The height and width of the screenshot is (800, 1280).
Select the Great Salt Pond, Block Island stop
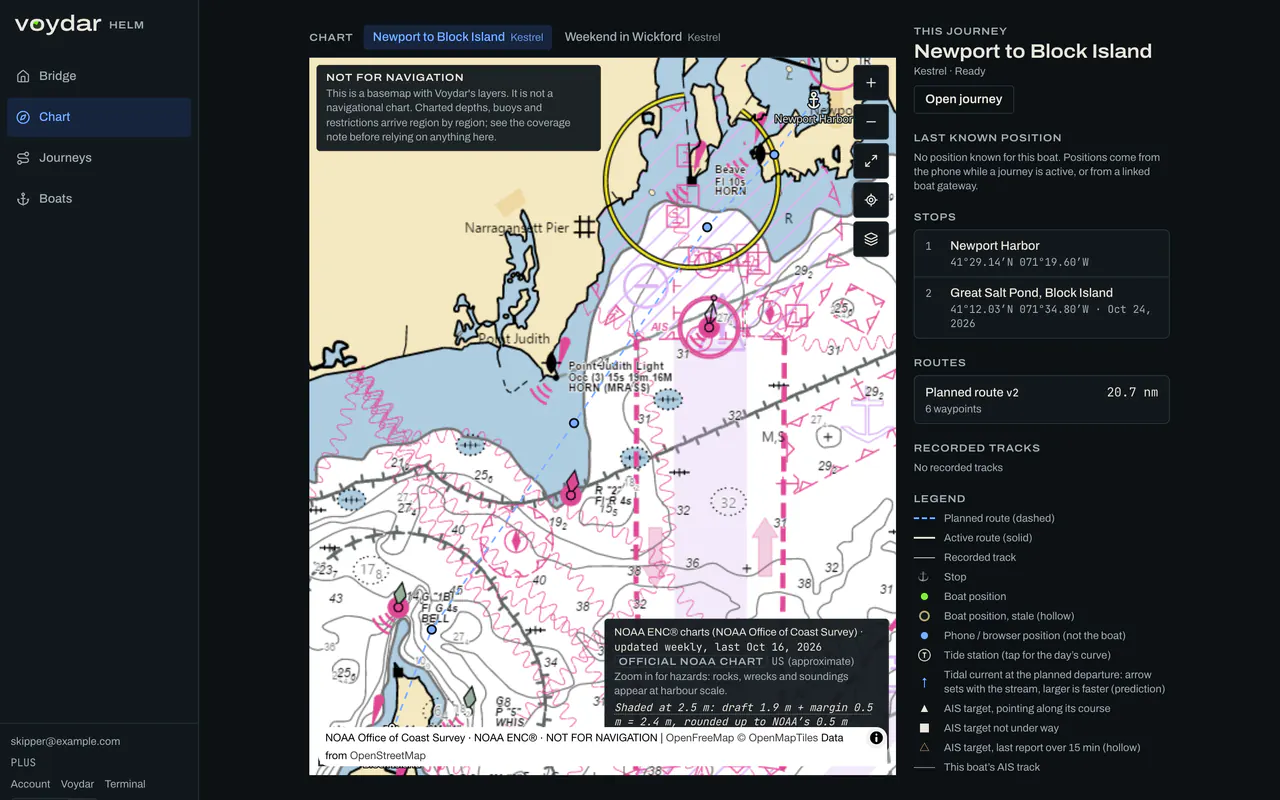[x=1041, y=307]
